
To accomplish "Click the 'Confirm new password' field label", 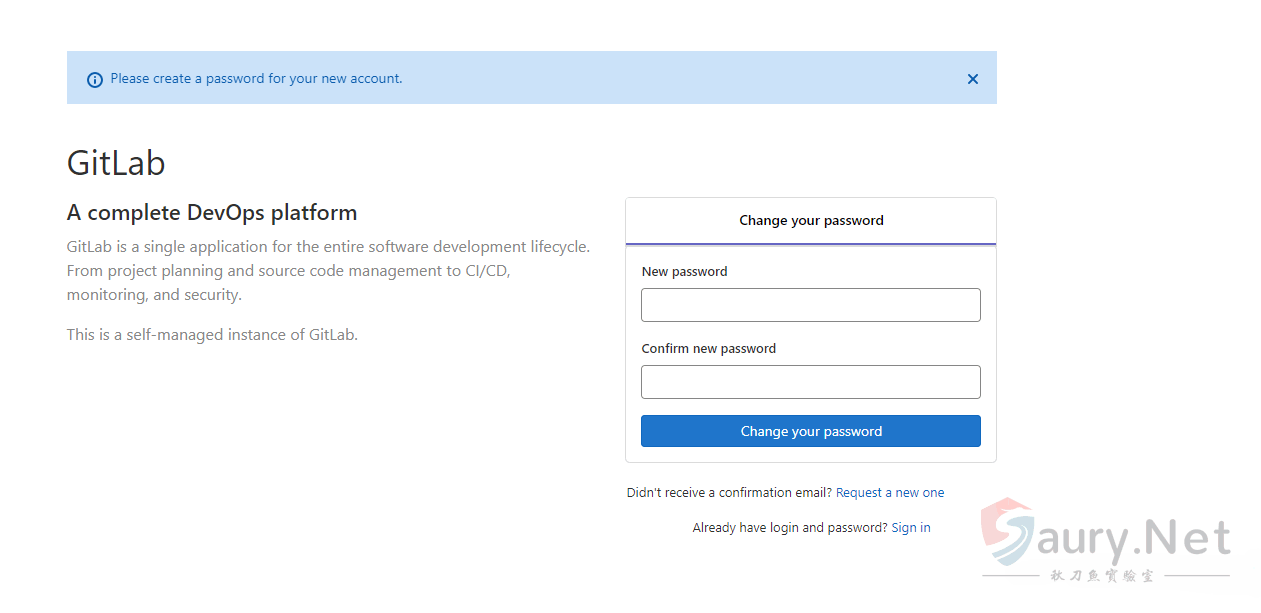I will click(x=708, y=349).
